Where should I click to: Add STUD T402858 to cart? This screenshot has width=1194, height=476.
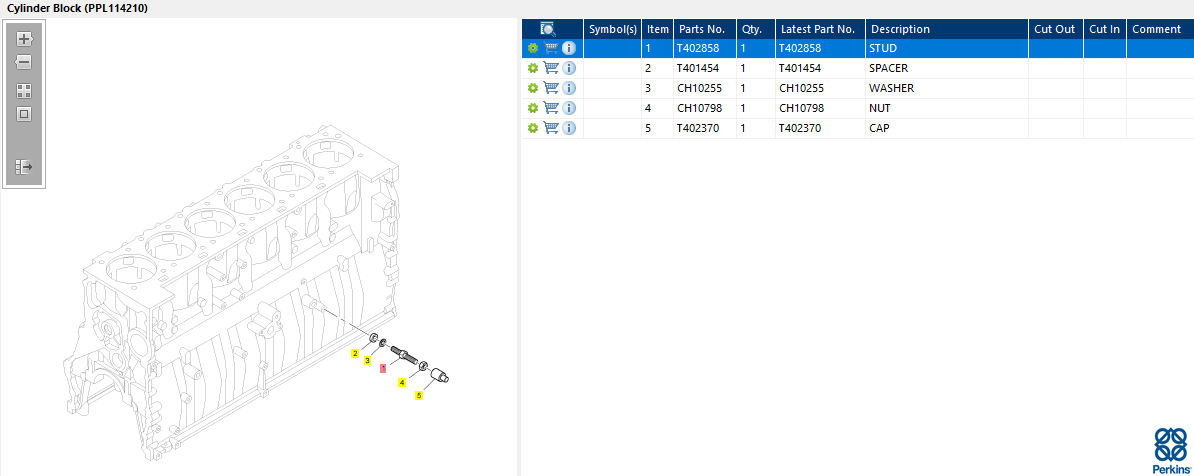tap(551, 48)
